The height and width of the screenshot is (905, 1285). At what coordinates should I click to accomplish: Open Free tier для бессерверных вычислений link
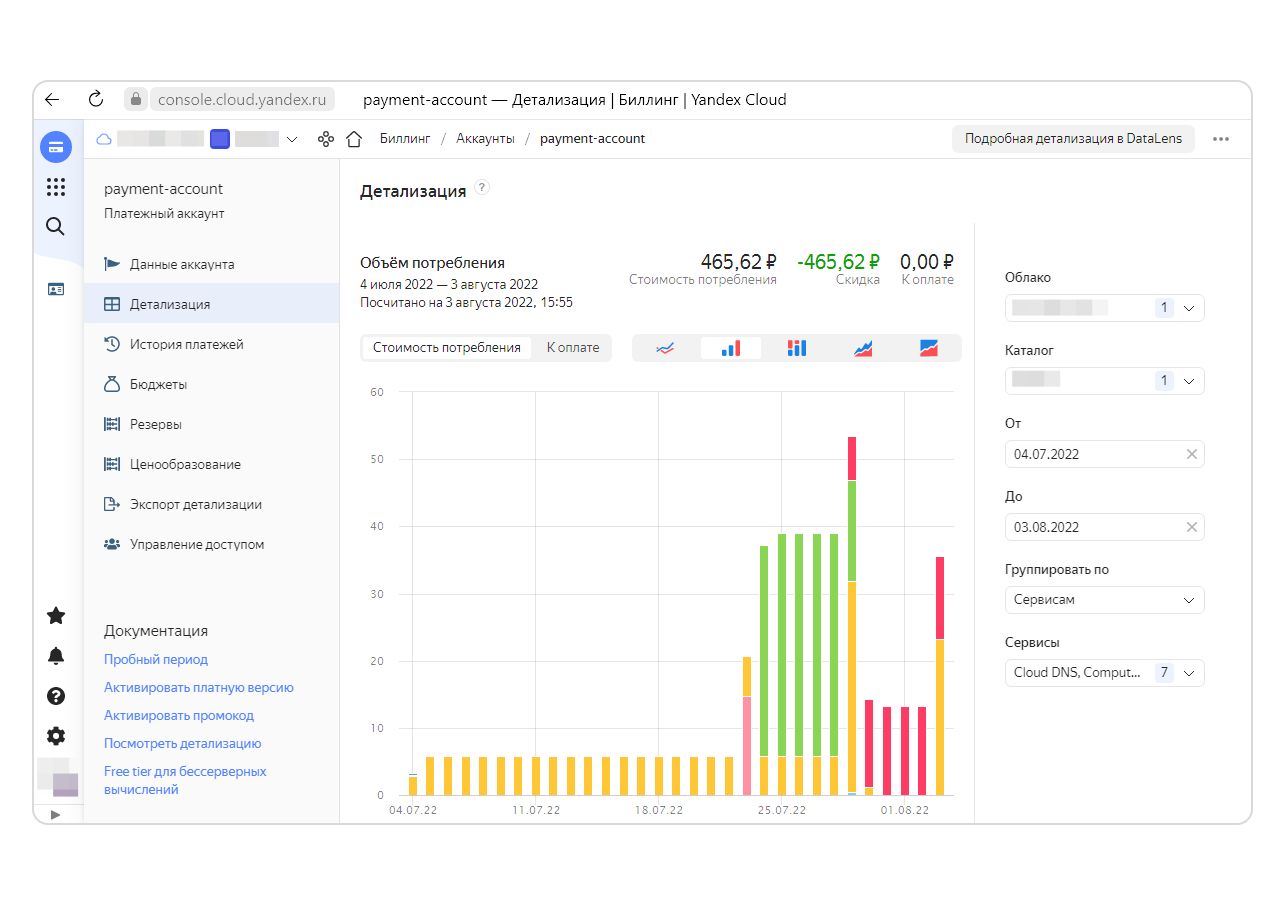(185, 781)
